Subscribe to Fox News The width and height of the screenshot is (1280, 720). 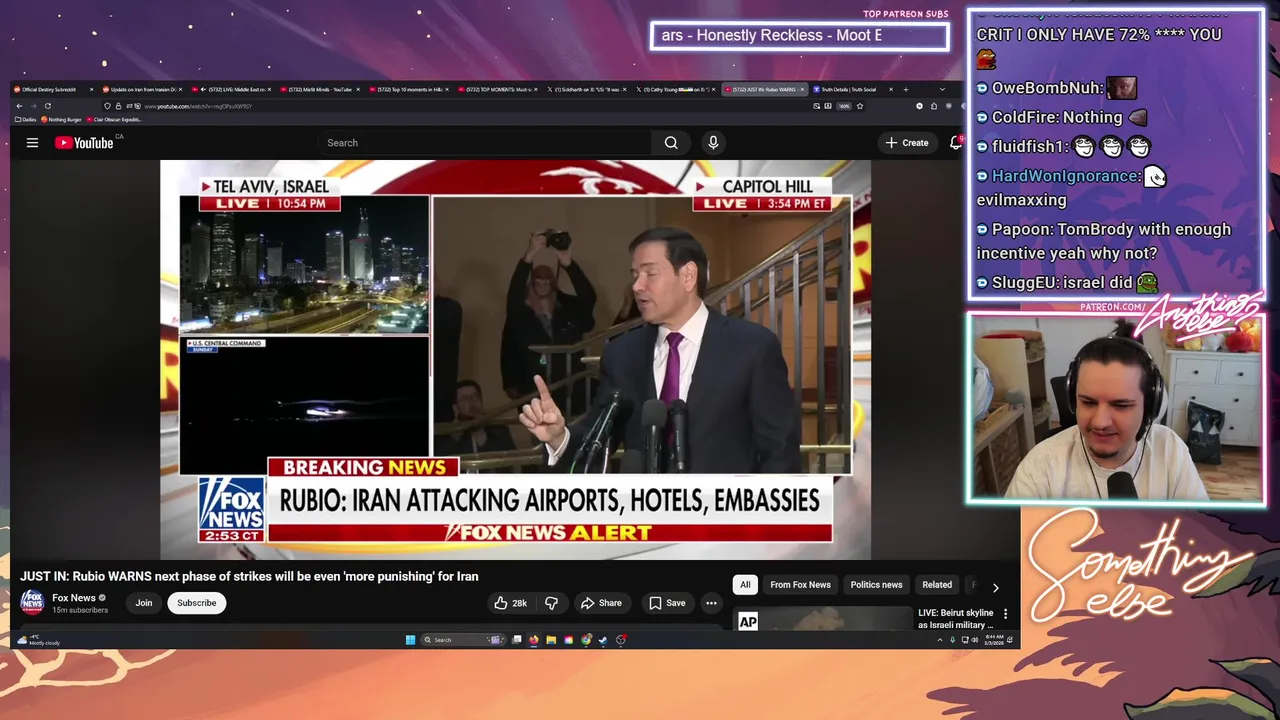[x=196, y=603]
